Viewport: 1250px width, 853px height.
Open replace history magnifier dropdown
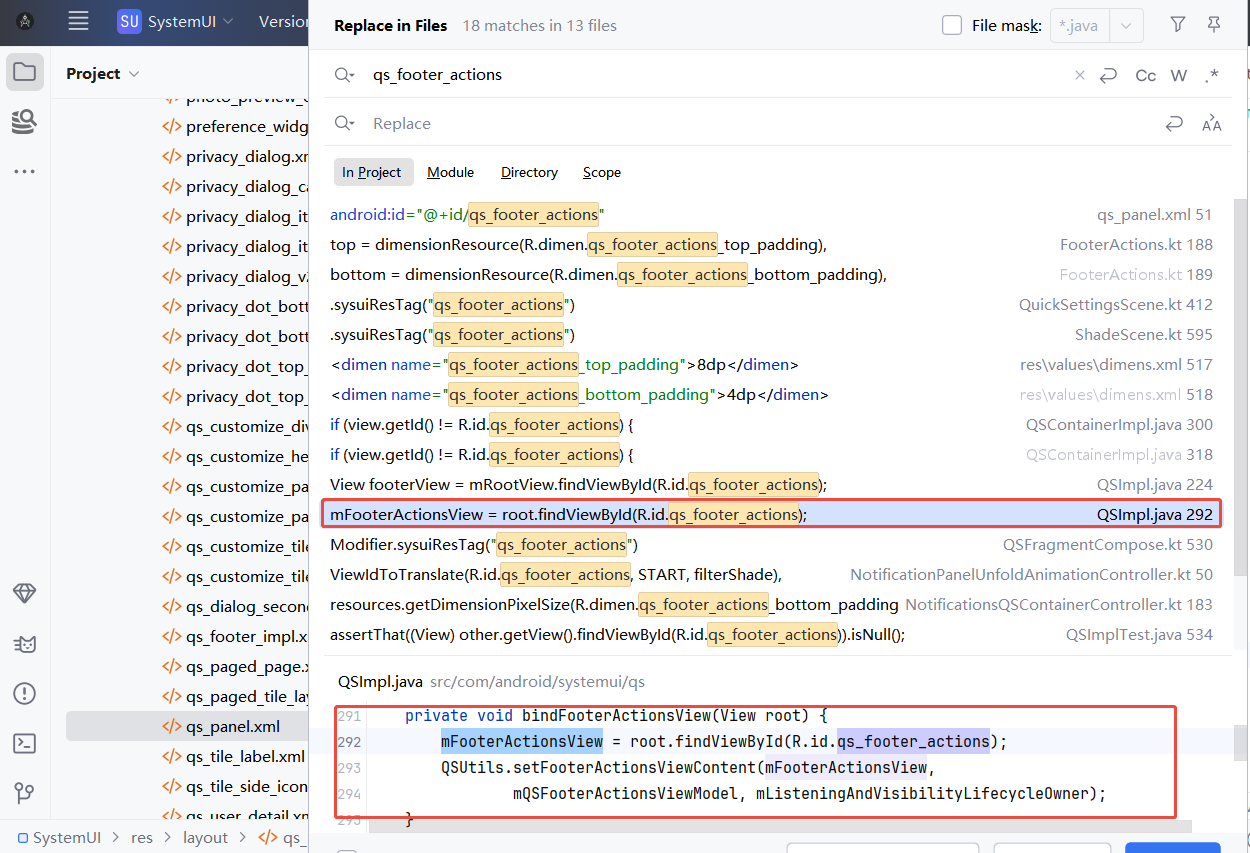(345, 123)
